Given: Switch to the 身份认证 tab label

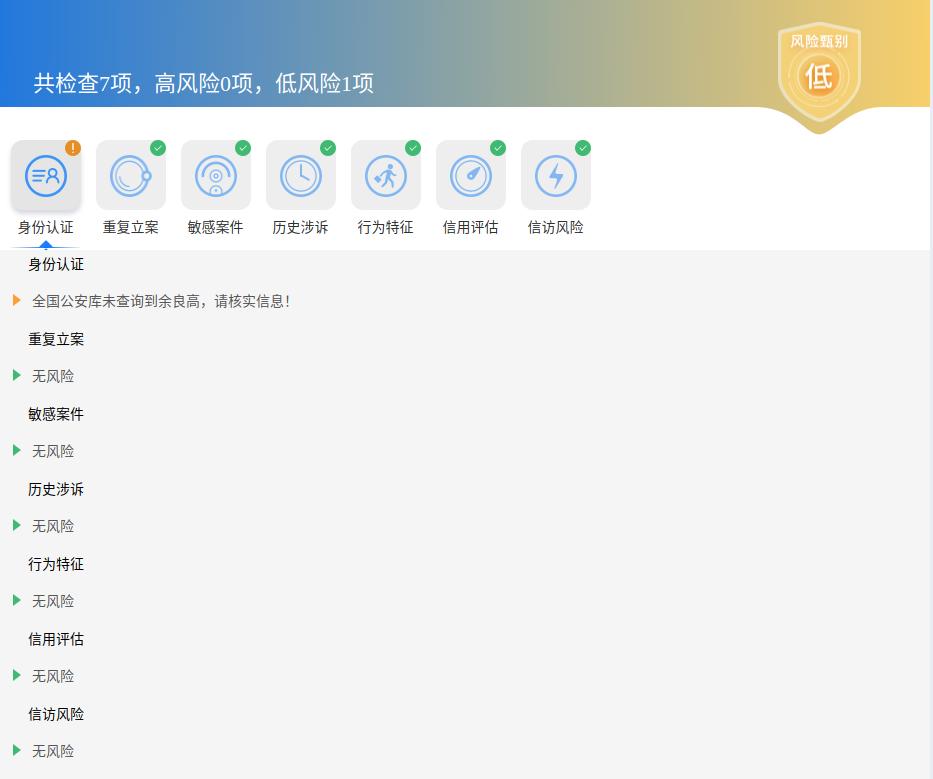Looking at the screenshot, I should 46,227.
